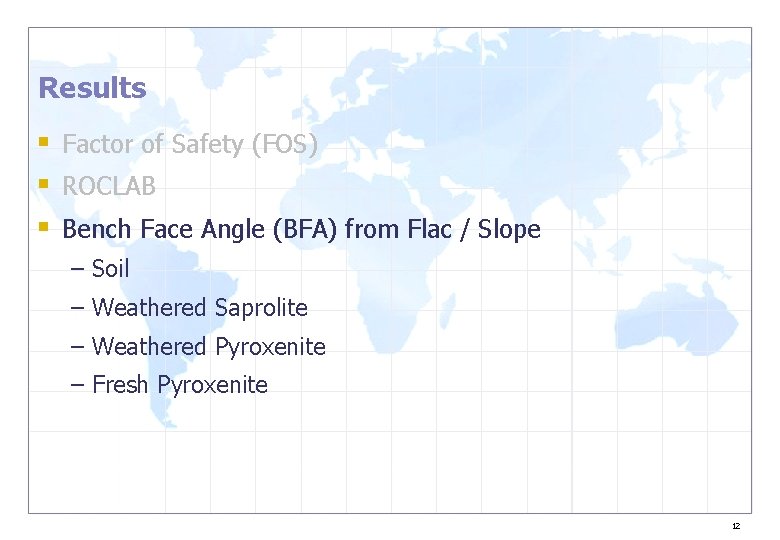The image size is (780, 540).
Task: Click Australia on the background map
Action: click(x=677, y=318)
